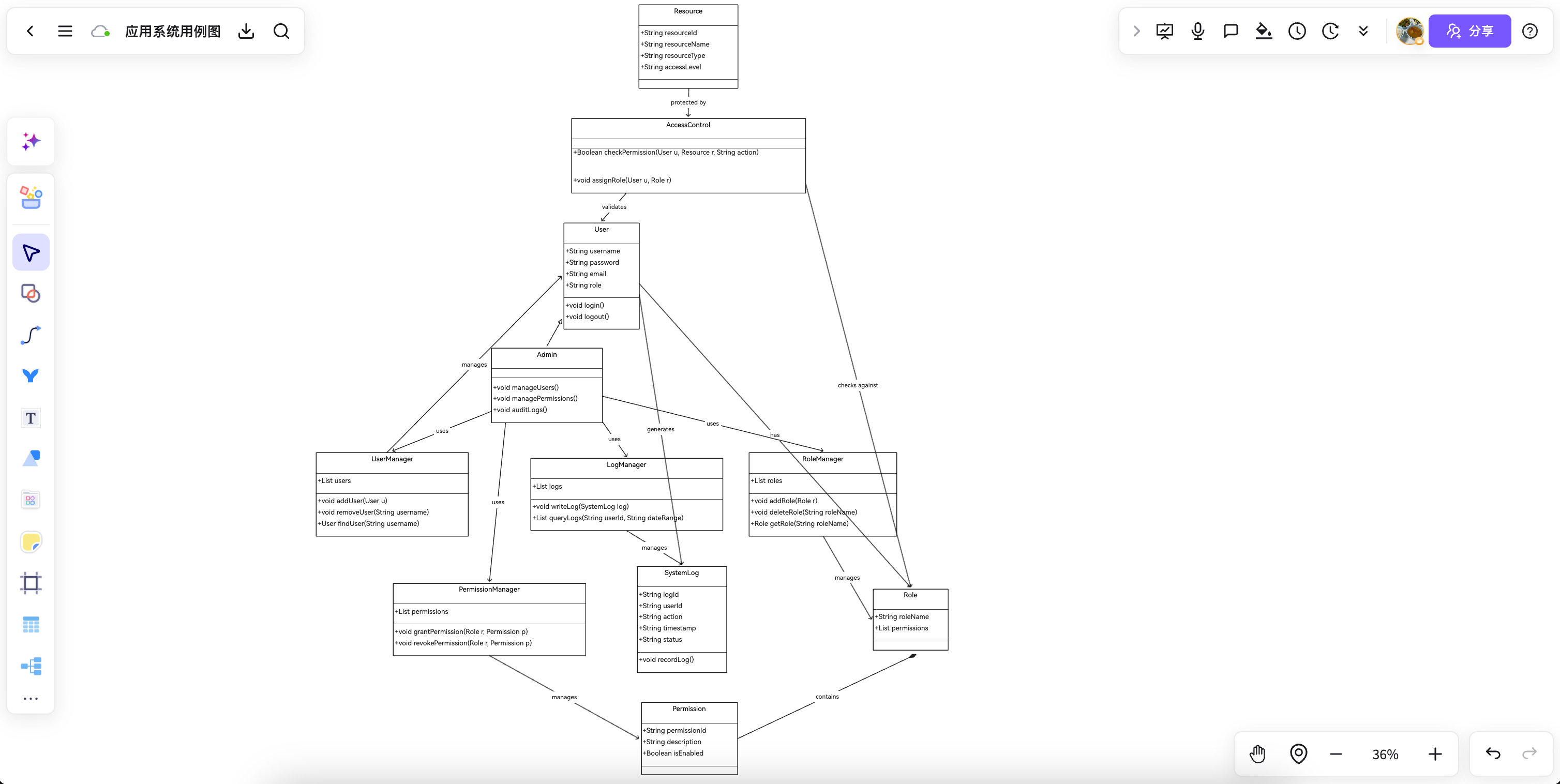Choose the shapes tool
This screenshot has height=784, width=1560.
click(x=31, y=293)
